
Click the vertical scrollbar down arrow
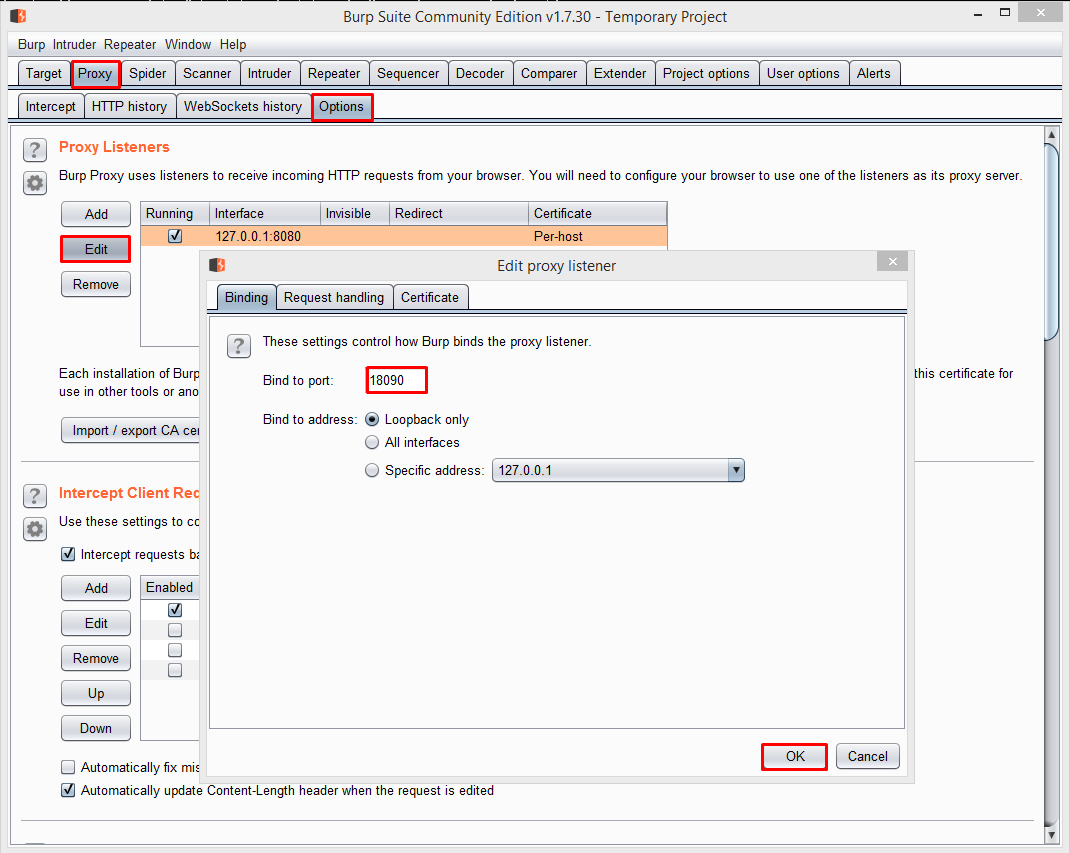(x=1052, y=835)
